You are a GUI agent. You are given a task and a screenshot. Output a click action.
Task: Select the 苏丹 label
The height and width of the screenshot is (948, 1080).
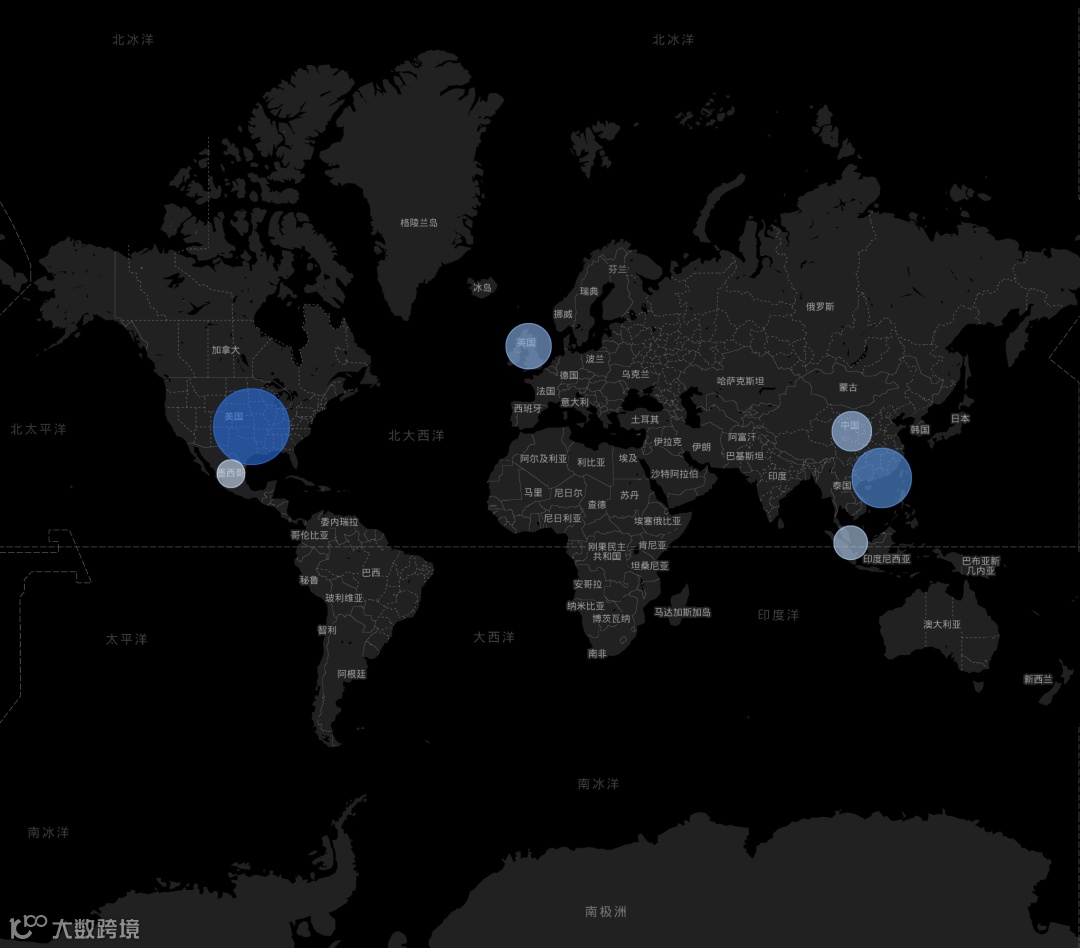(x=630, y=495)
